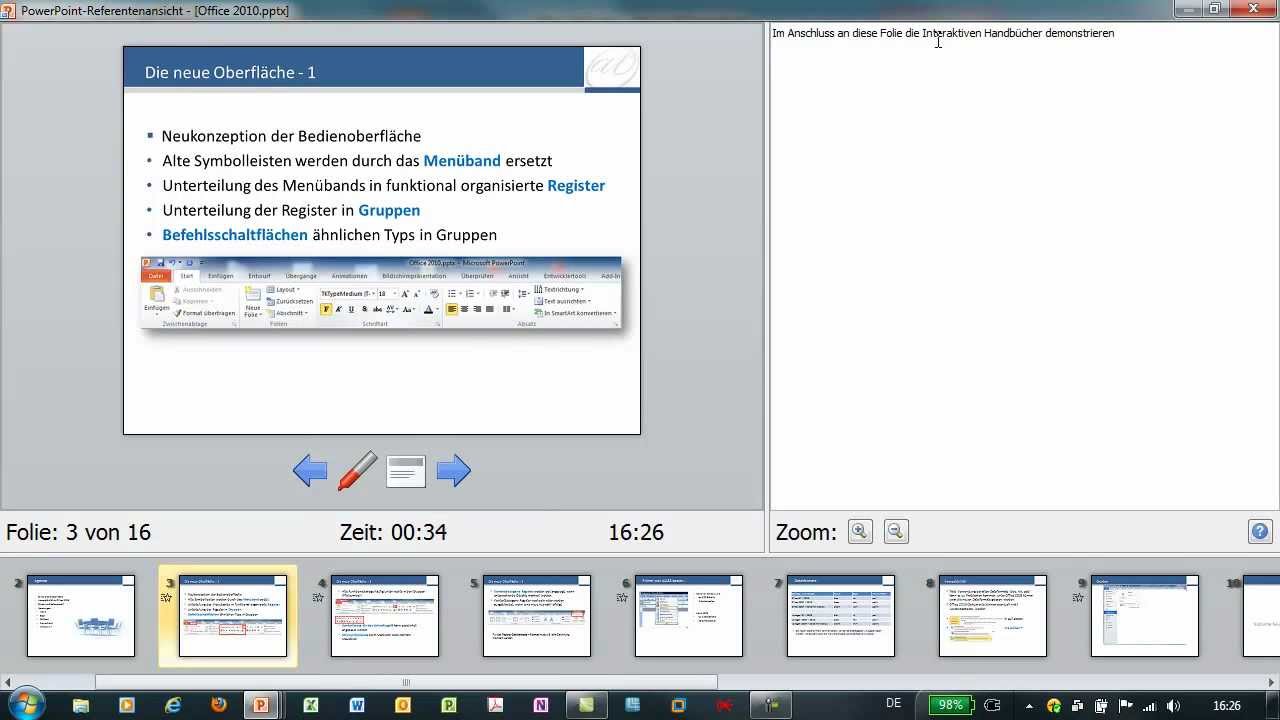Click the 'Zeit: 00:34' elapsed timer
The width and height of the screenshot is (1280, 720).
pos(393,532)
